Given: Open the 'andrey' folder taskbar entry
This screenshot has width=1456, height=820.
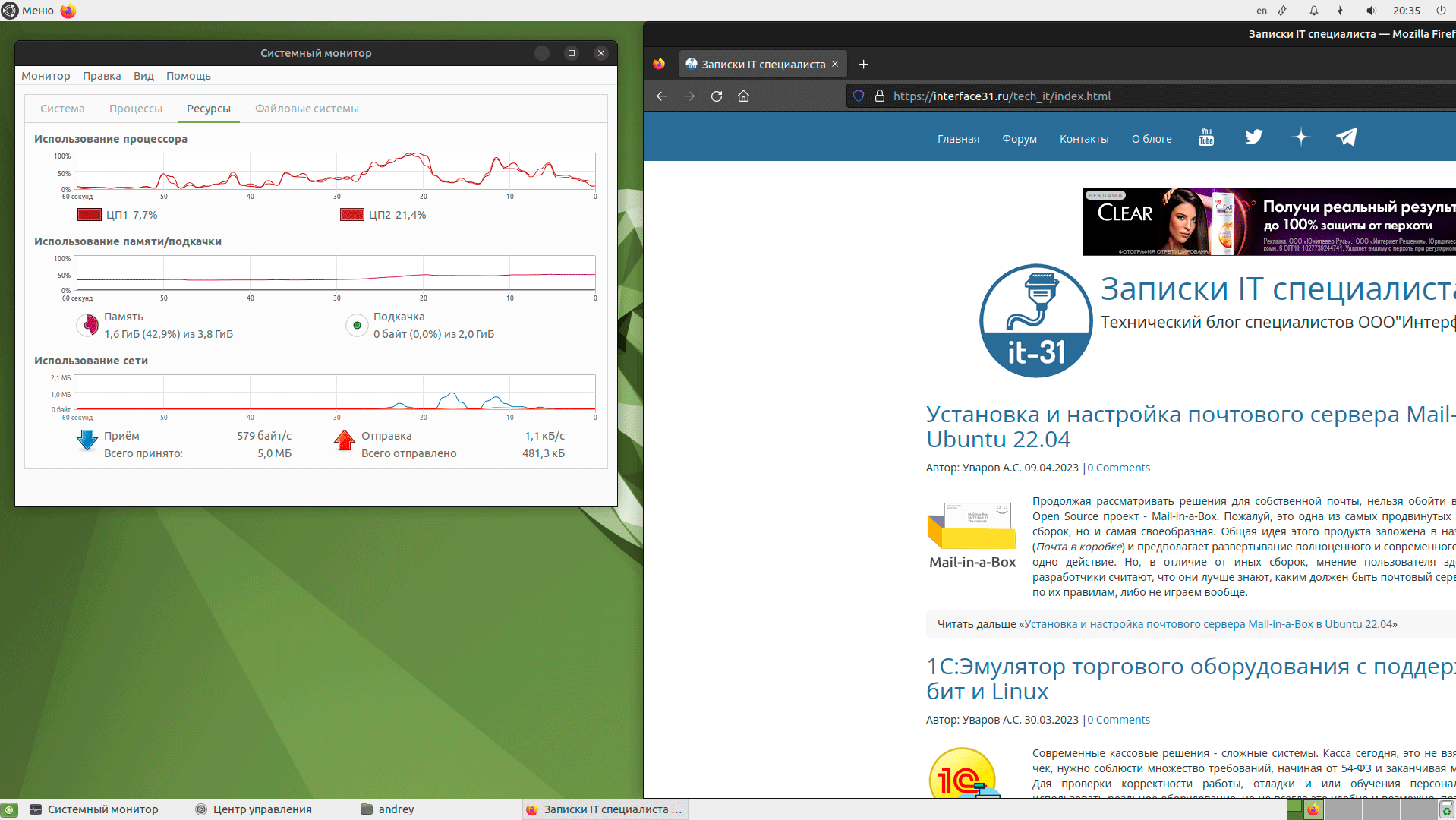Looking at the screenshot, I should pos(387,809).
